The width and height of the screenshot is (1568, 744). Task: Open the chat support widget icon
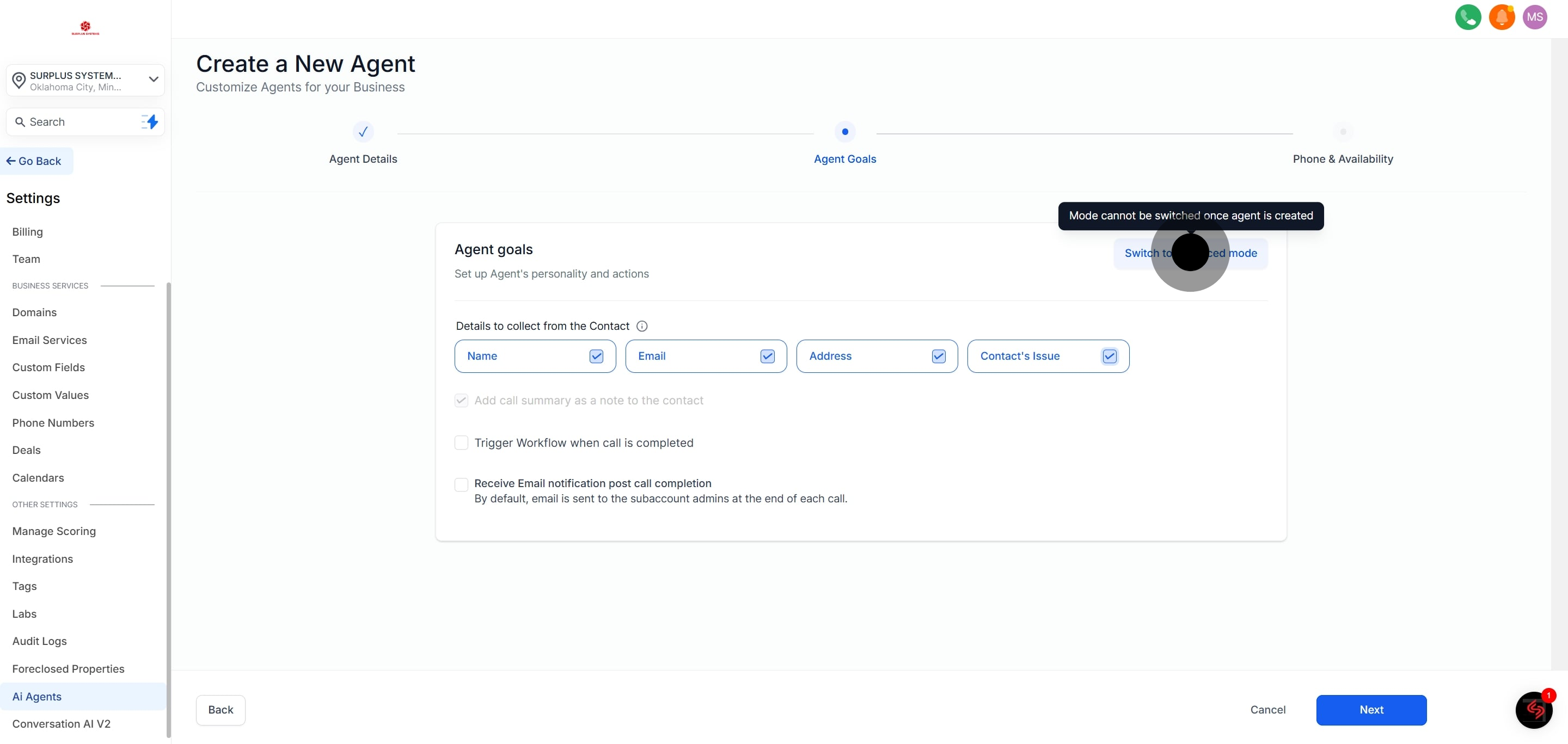point(1533,709)
